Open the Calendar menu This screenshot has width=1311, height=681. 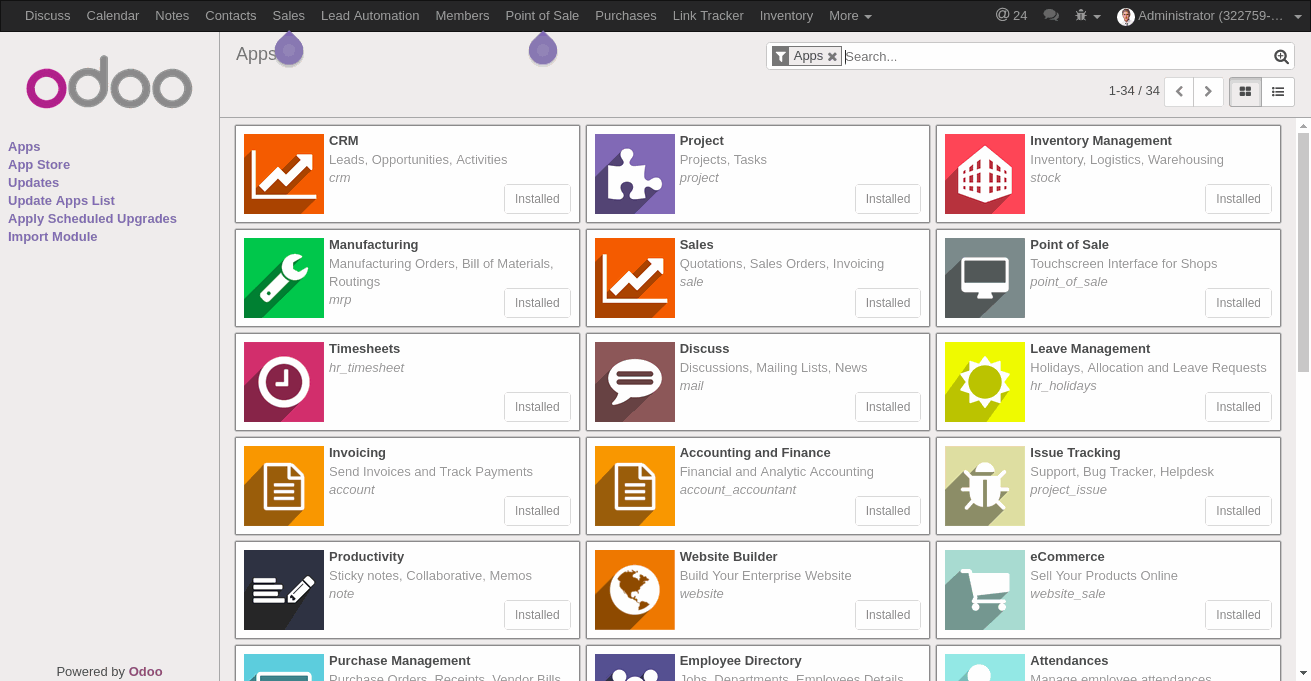click(x=113, y=16)
